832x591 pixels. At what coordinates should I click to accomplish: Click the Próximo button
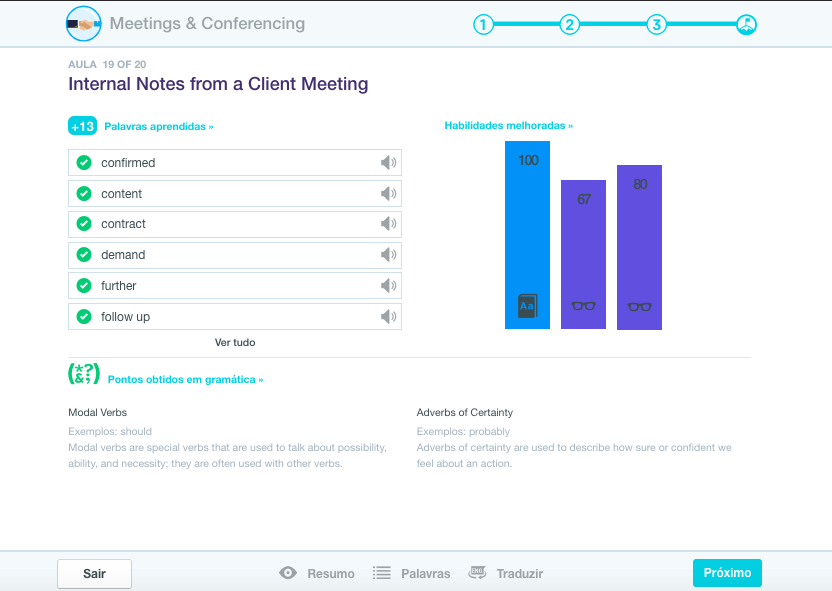[727, 573]
